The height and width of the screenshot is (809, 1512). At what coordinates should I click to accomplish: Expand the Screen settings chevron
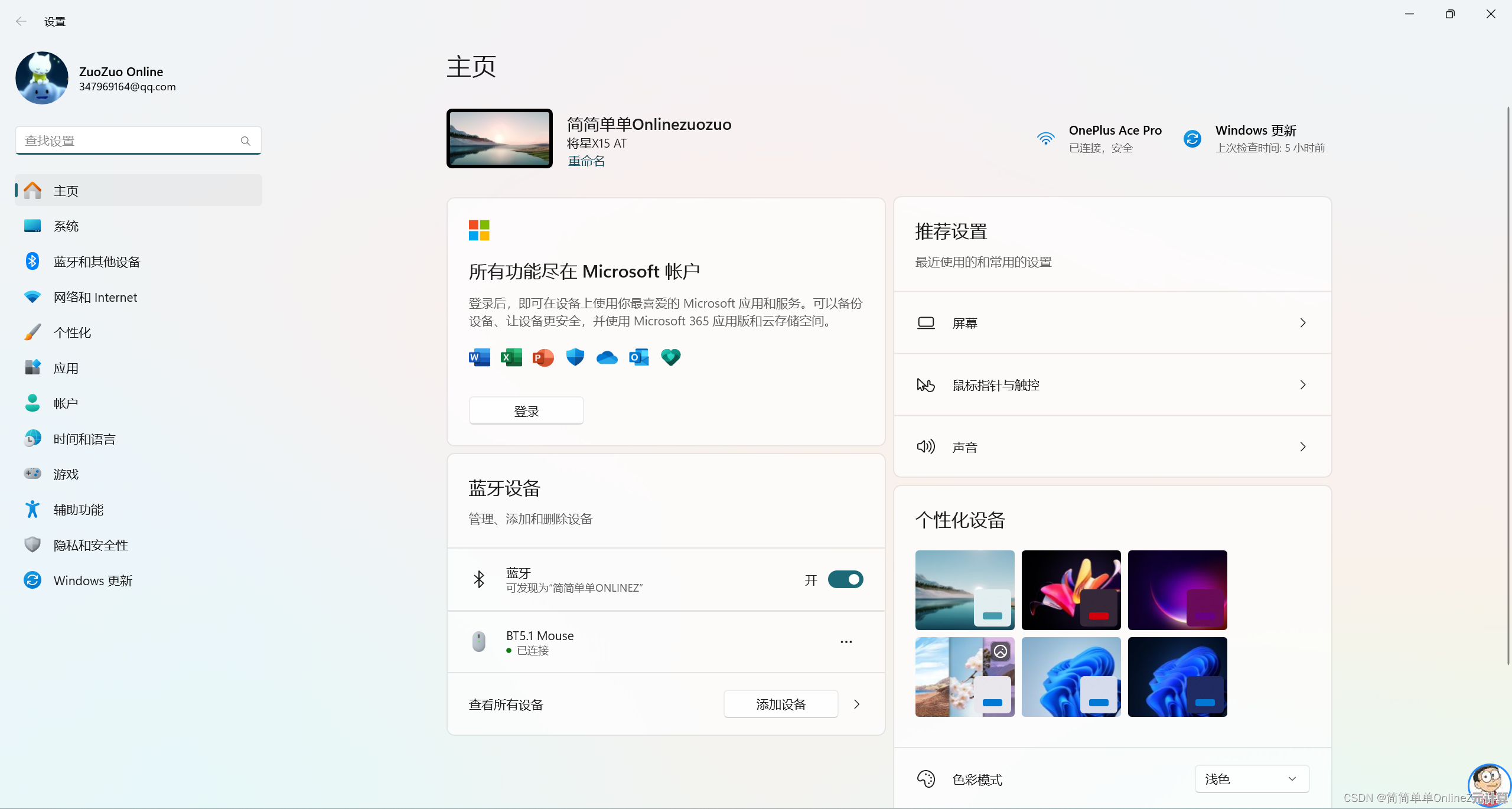pyautogui.click(x=1302, y=323)
